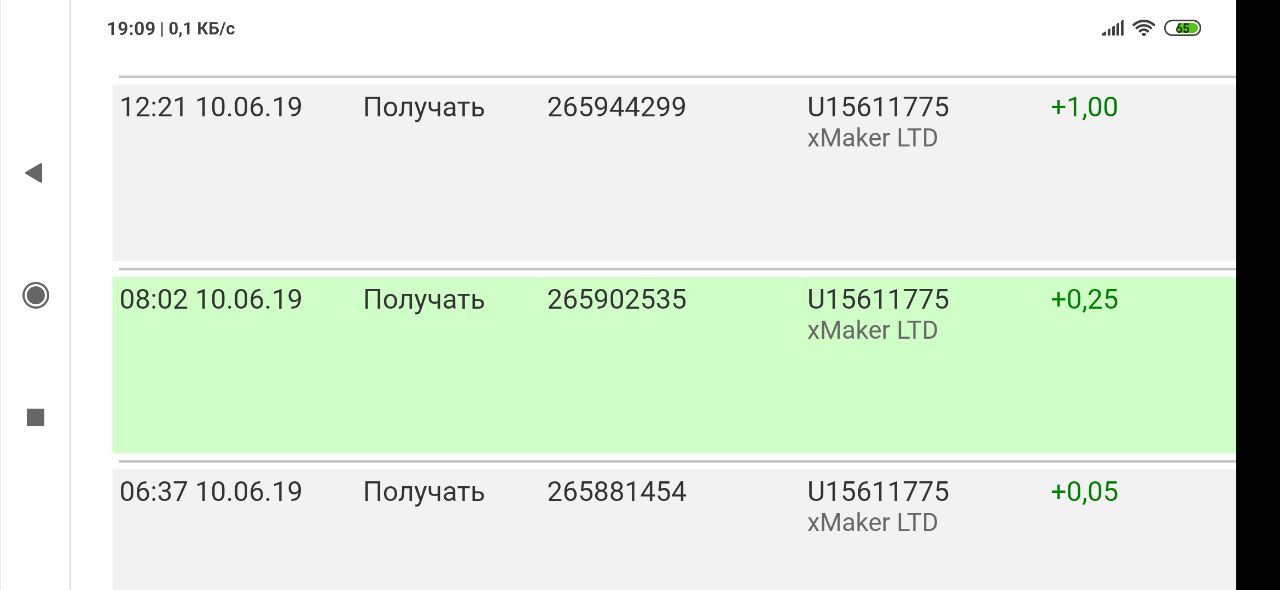Tap the battery indicator icon
This screenshot has height=590, width=1280.
[x=1183, y=28]
